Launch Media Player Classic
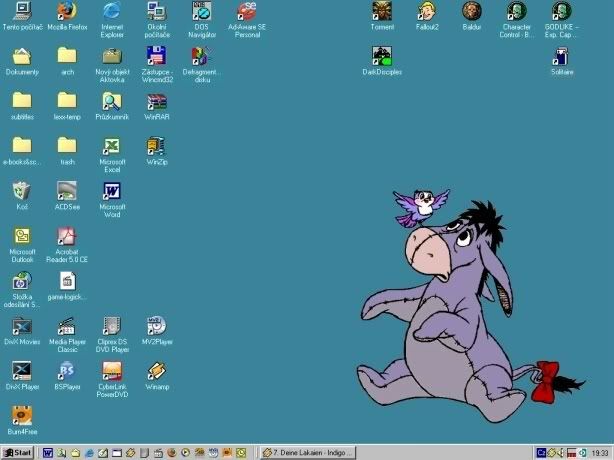The image size is (614, 460). point(67,335)
